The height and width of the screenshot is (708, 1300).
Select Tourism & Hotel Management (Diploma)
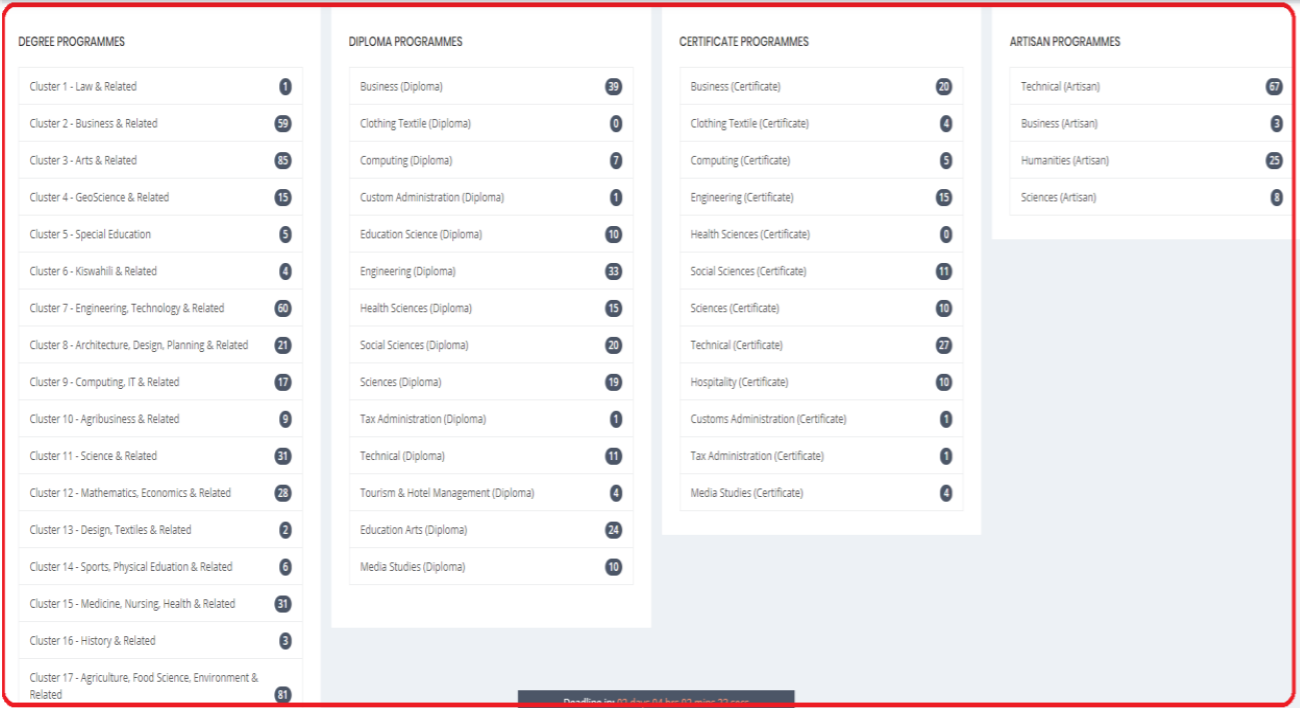pyautogui.click(x=447, y=493)
